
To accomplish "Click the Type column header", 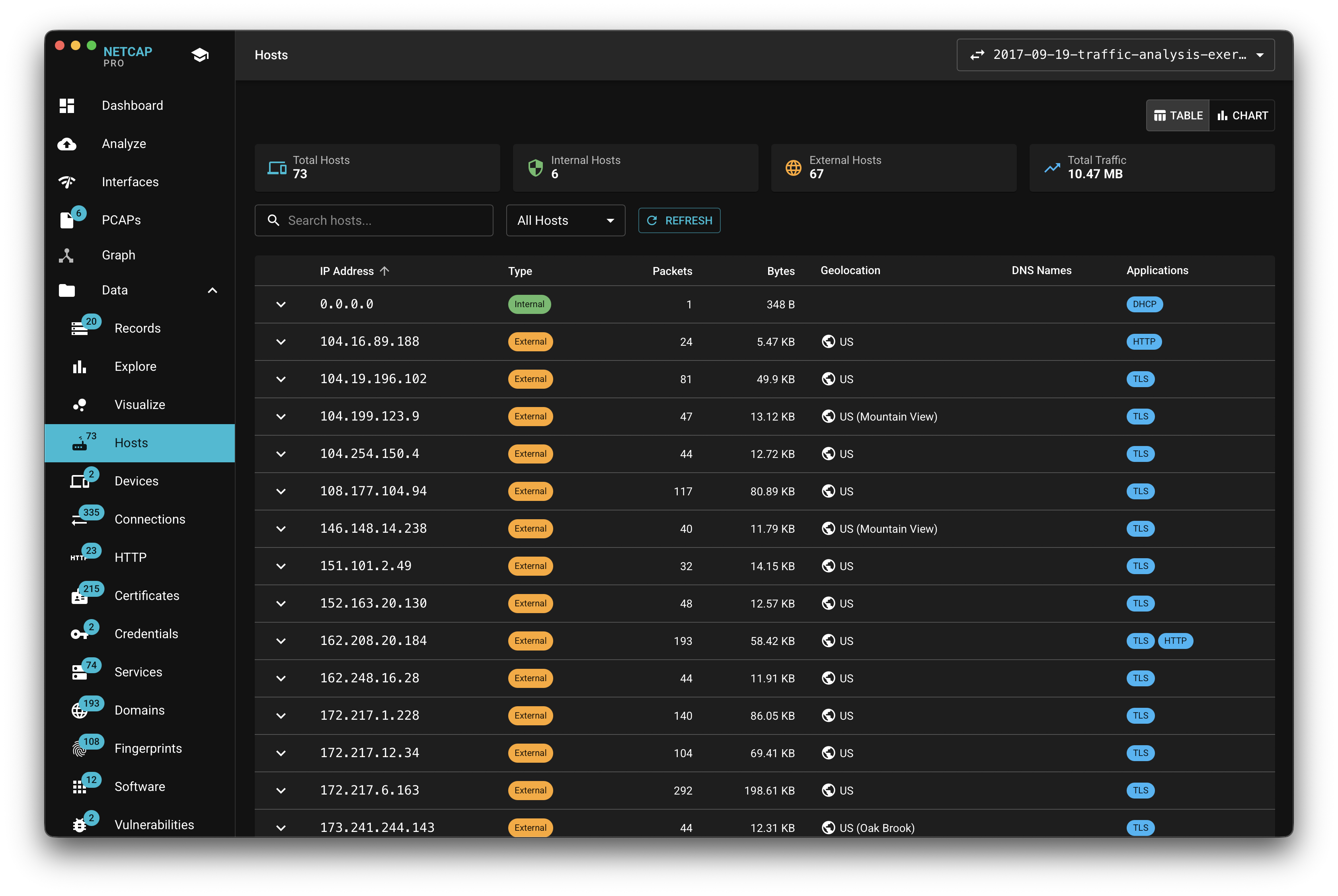I will [x=519, y=271].
